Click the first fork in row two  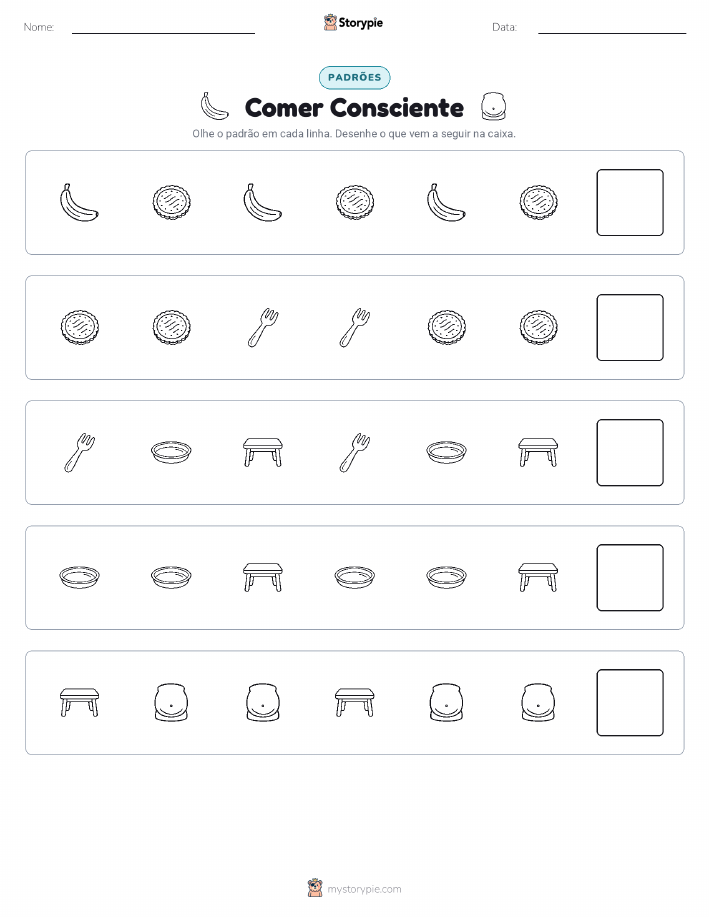[263, 328]
